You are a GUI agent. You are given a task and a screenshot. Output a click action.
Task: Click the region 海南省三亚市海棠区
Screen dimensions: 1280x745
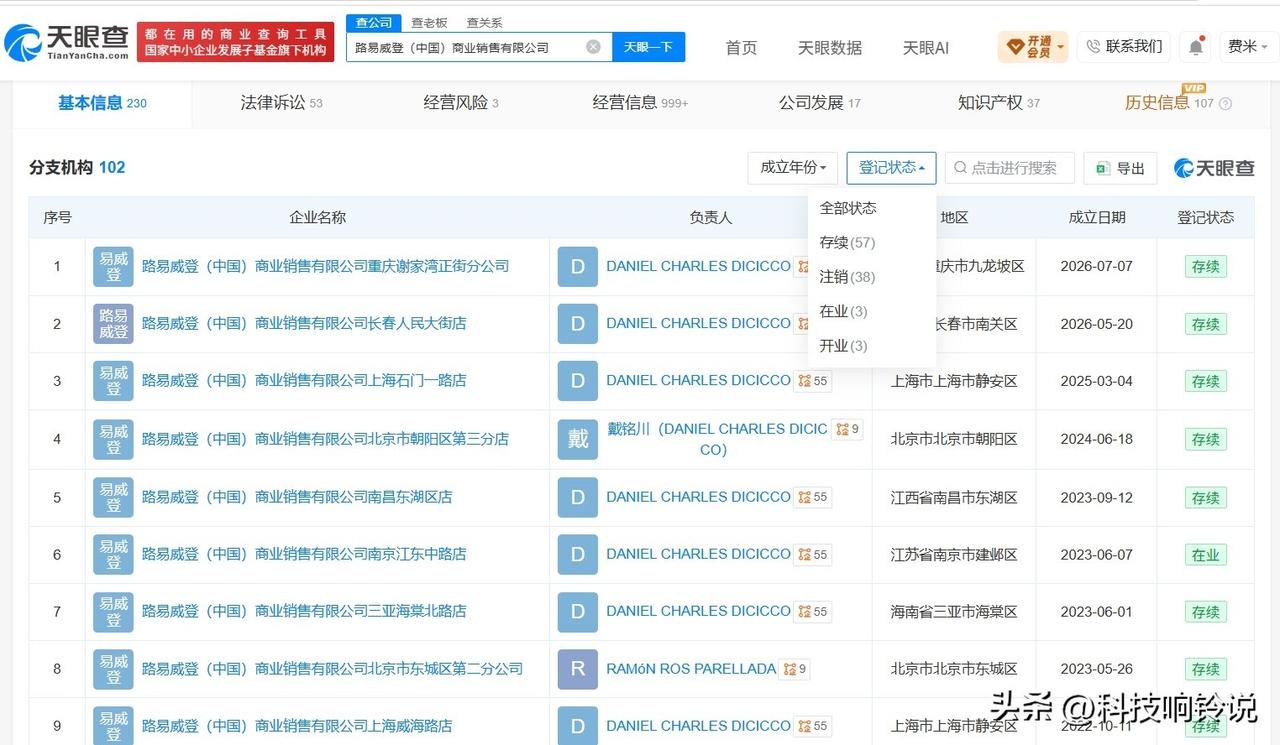(954, 611)
